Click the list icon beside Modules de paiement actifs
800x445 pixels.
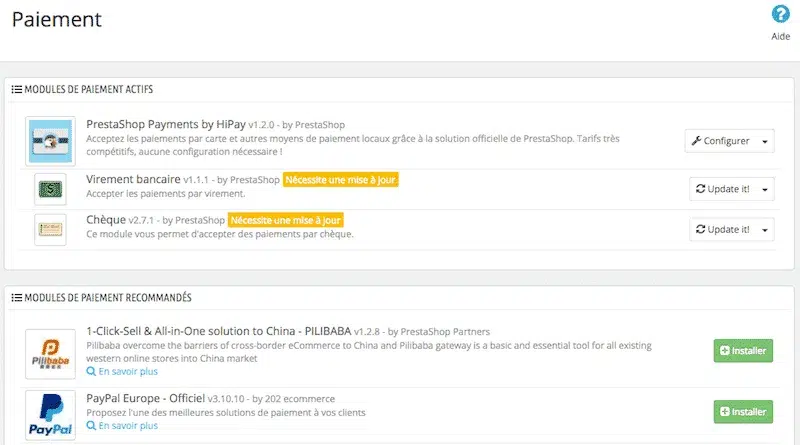[17, 90]
